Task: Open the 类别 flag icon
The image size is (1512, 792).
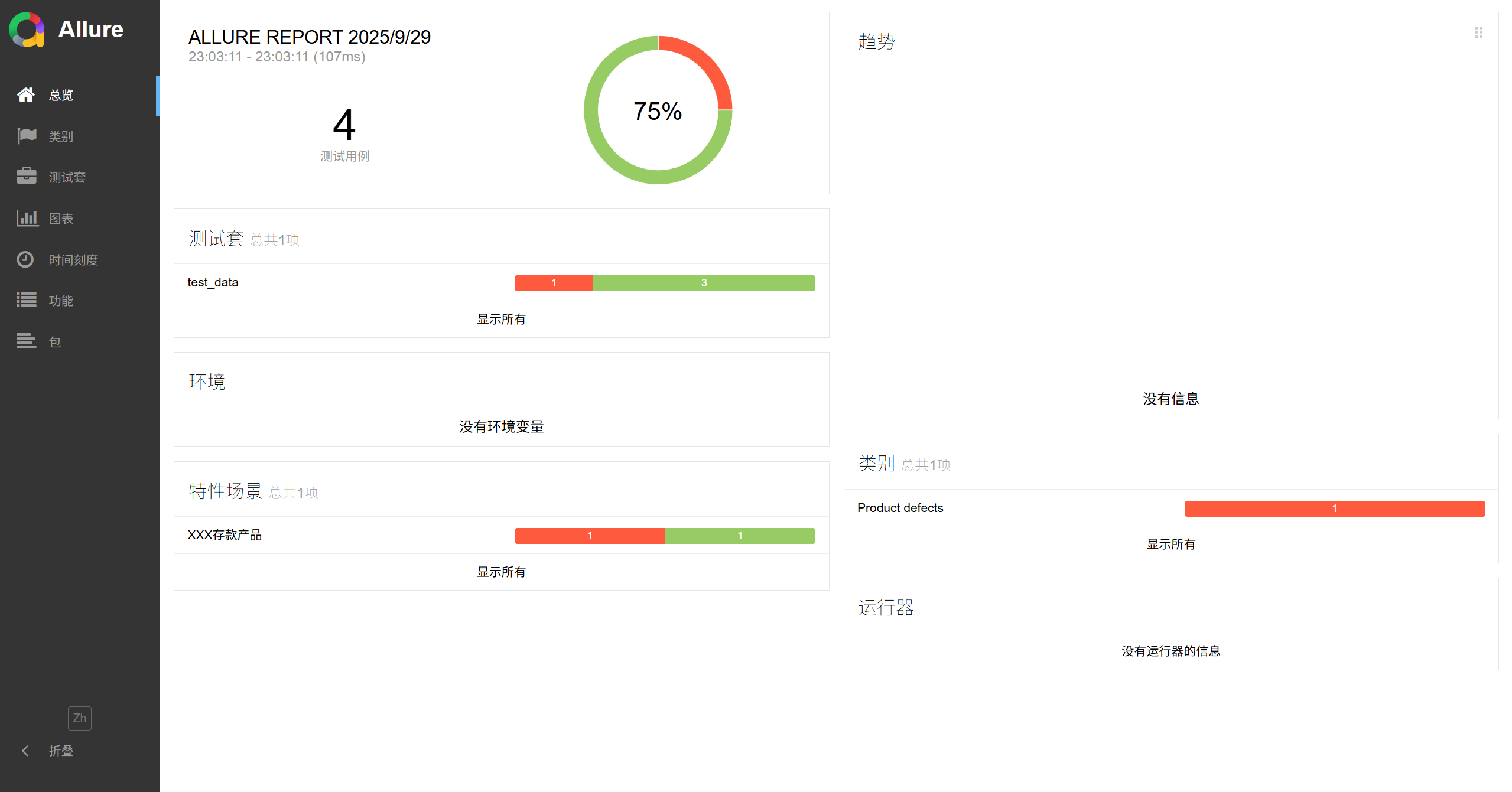Action: [26, 136]
